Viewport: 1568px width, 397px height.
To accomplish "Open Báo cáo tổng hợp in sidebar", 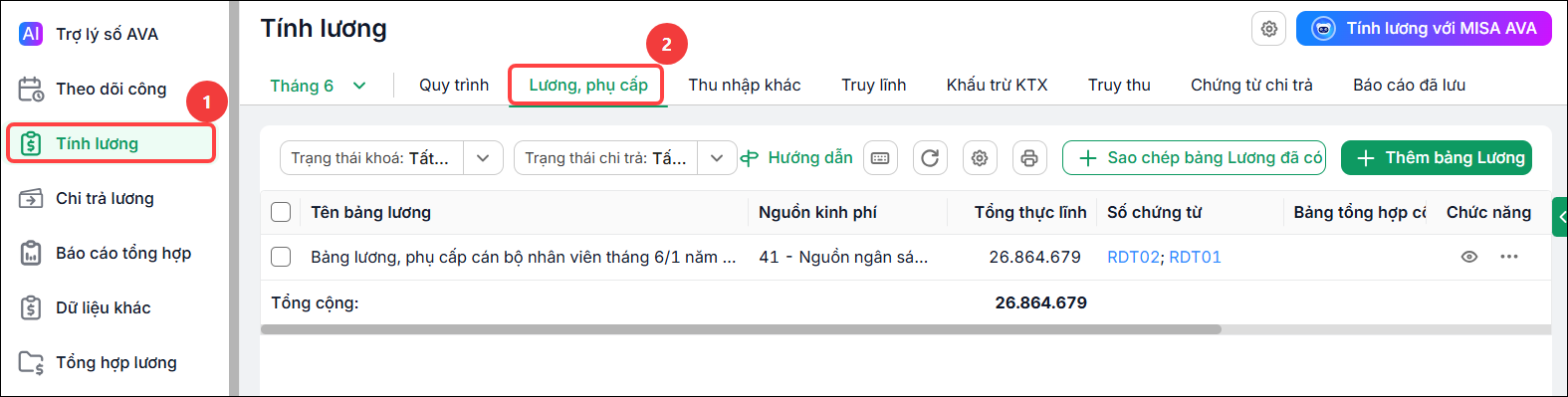I will [x=123, y=253].
